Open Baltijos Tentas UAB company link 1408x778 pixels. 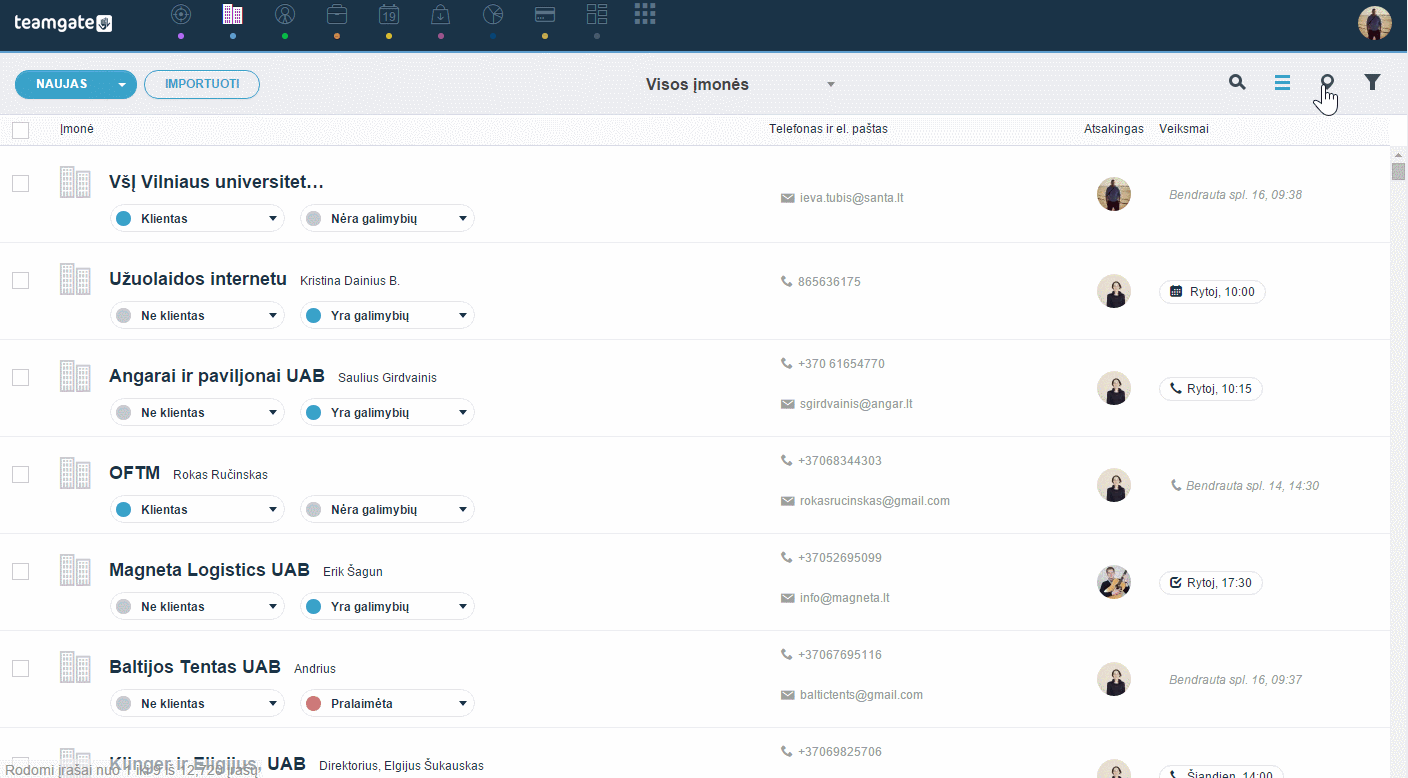(x=195, y=667)
